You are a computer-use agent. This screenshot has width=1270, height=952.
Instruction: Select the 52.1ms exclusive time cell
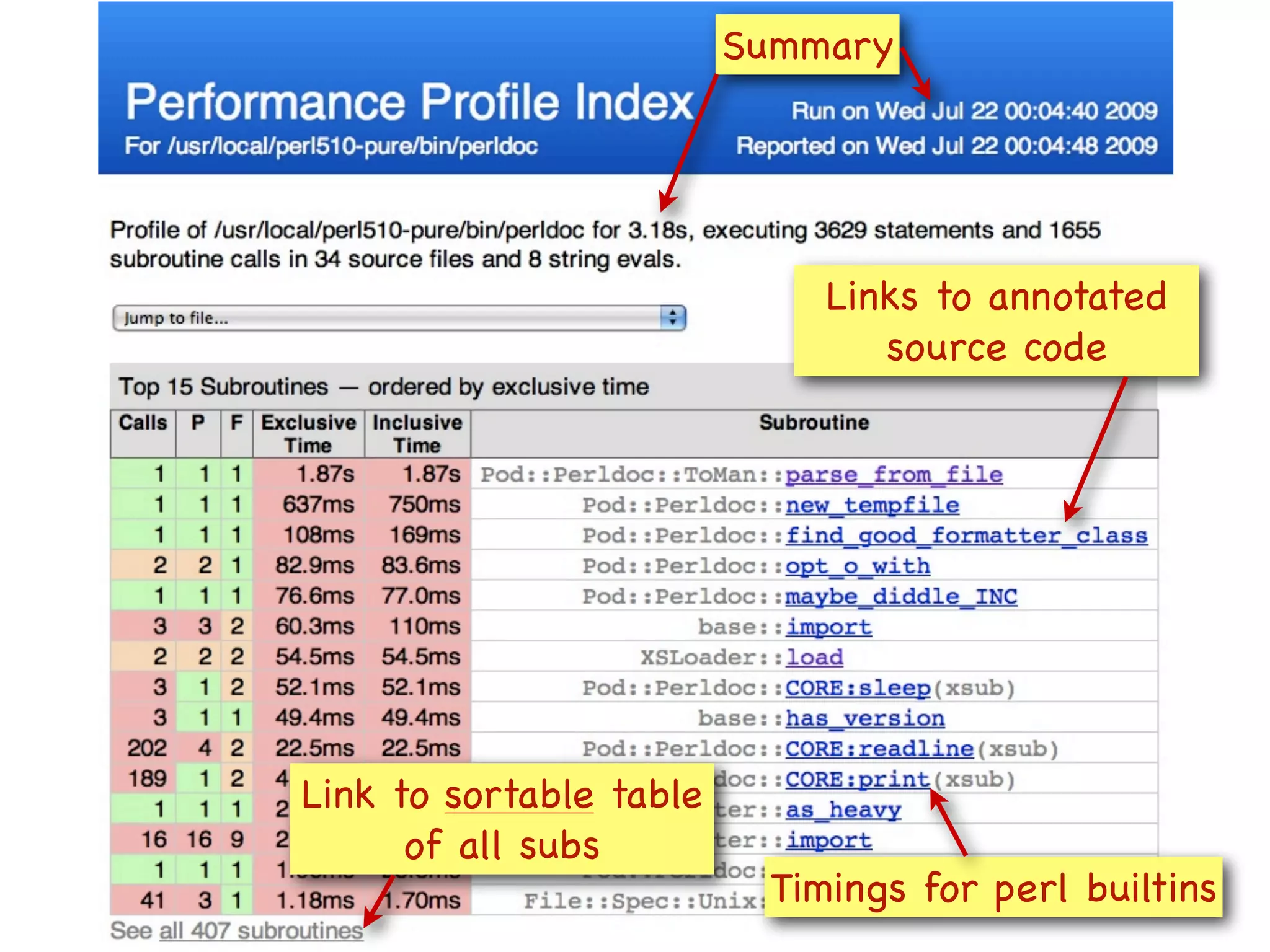coord(309,687)
